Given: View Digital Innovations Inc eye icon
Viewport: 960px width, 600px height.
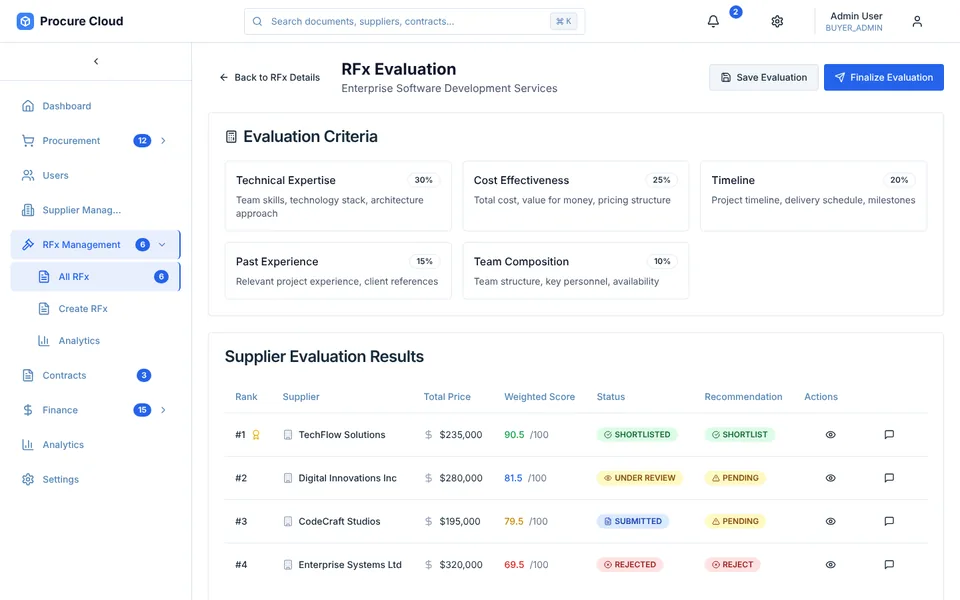Looking at the screenshot, I should (830, 478).
